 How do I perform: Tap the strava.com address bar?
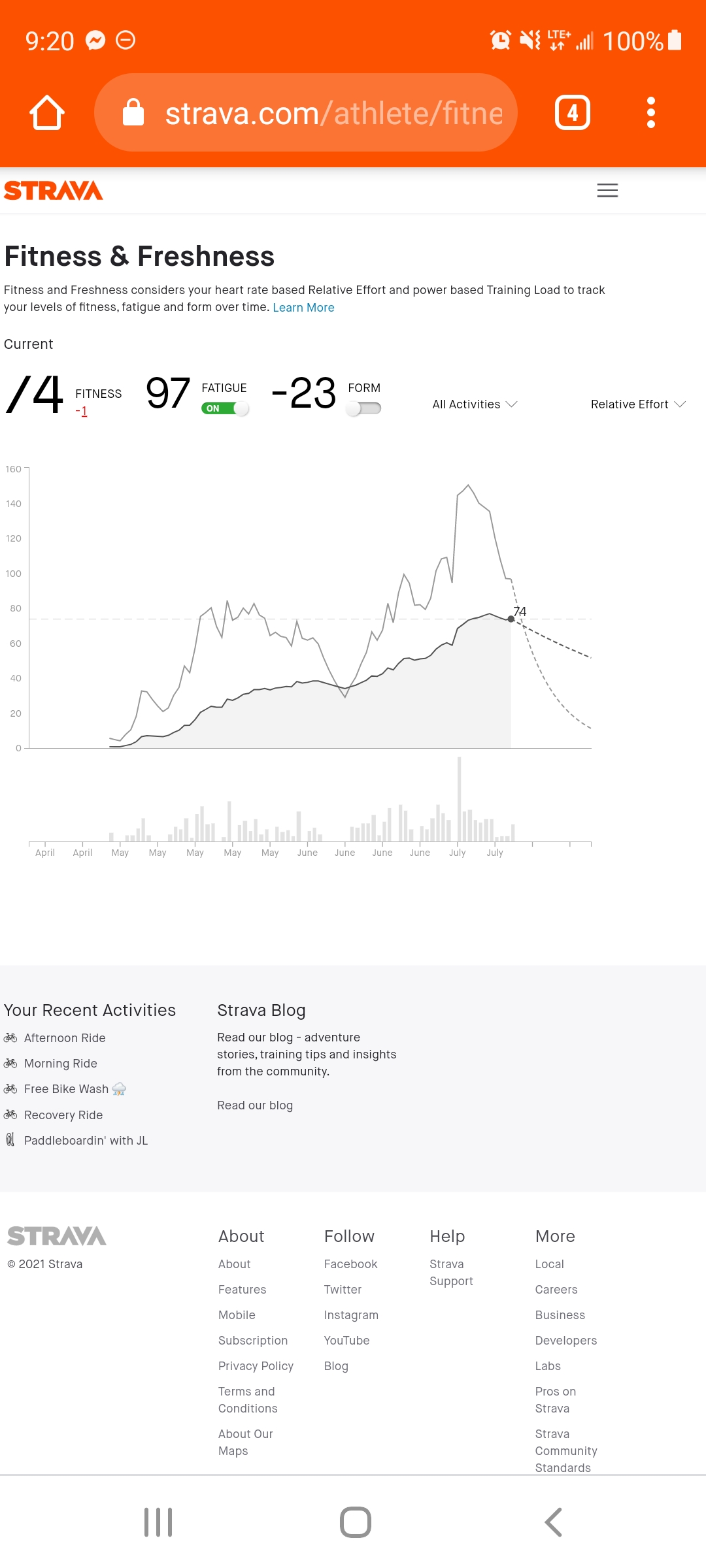pyautogui.click(x=333, y=112)
